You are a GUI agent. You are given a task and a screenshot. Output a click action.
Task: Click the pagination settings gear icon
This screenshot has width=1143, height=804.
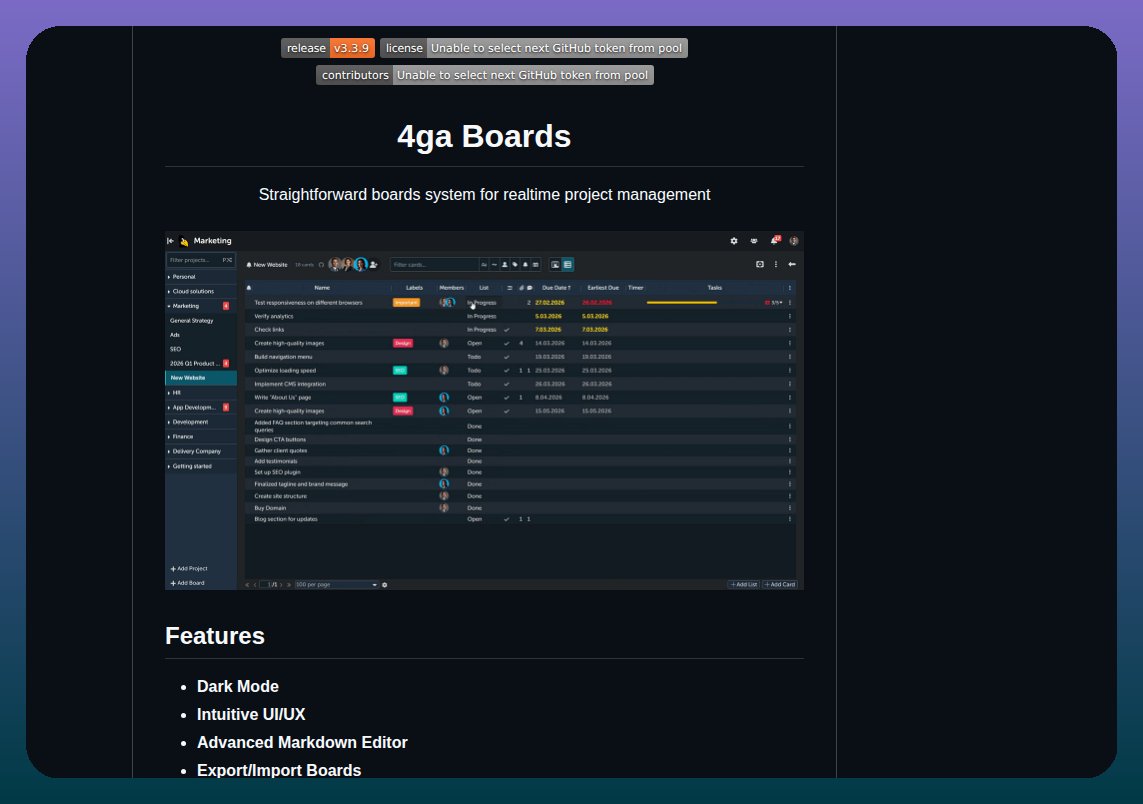(385, 585)
